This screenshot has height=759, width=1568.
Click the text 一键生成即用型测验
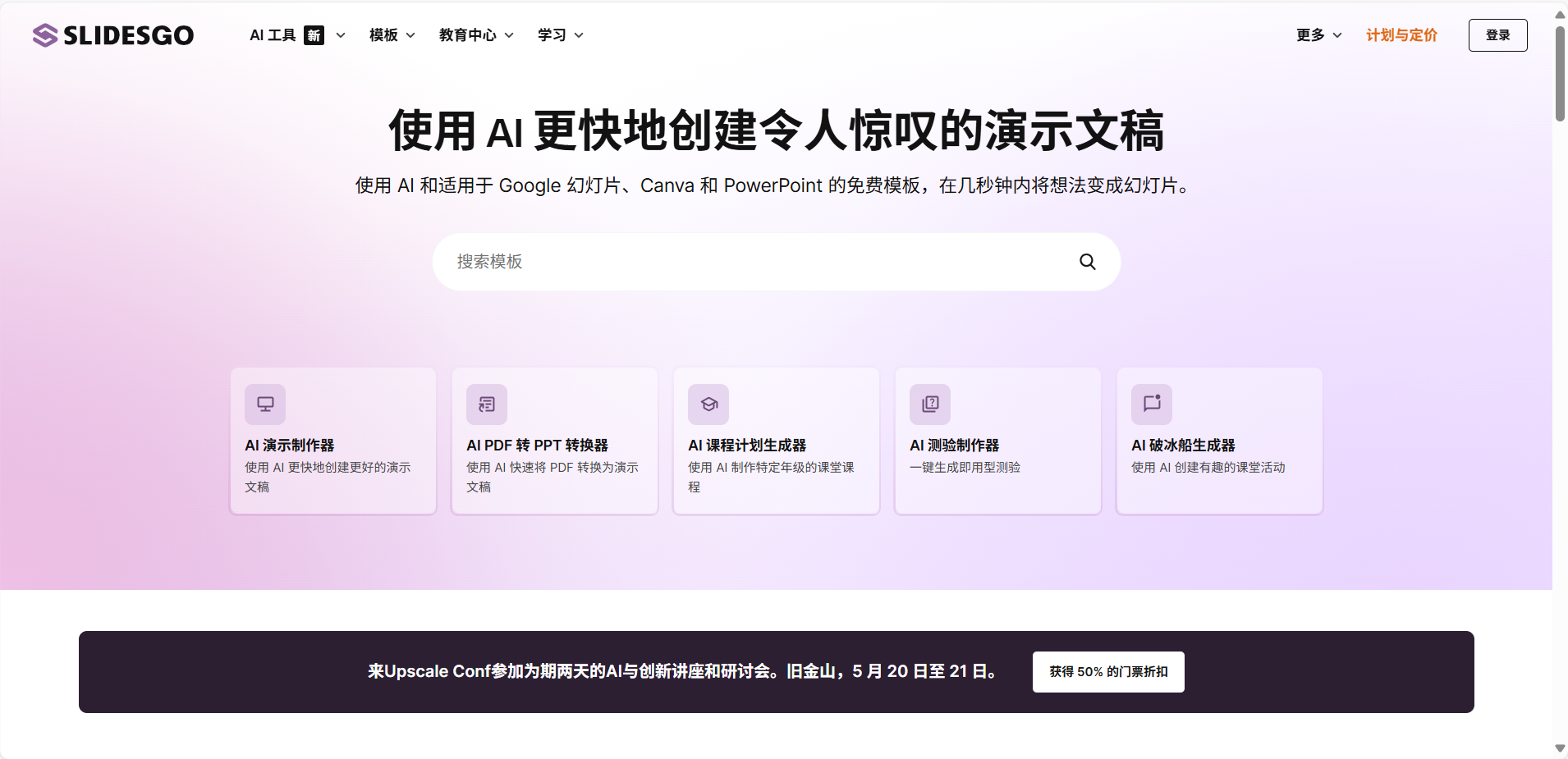tap(965, 468)
